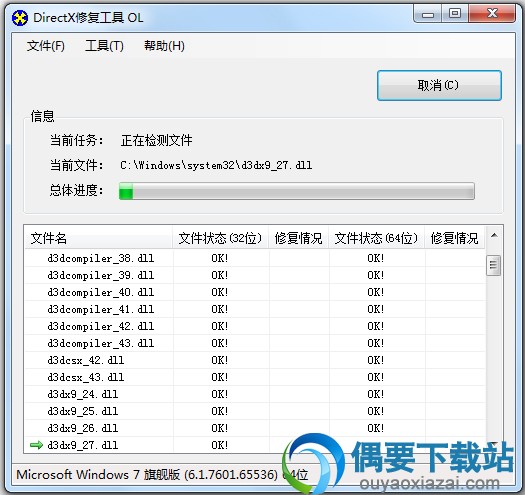This screenshot has height=495, width=525.
Task: Click the 正在检测文件 current task text
Action: pos(156,140)
